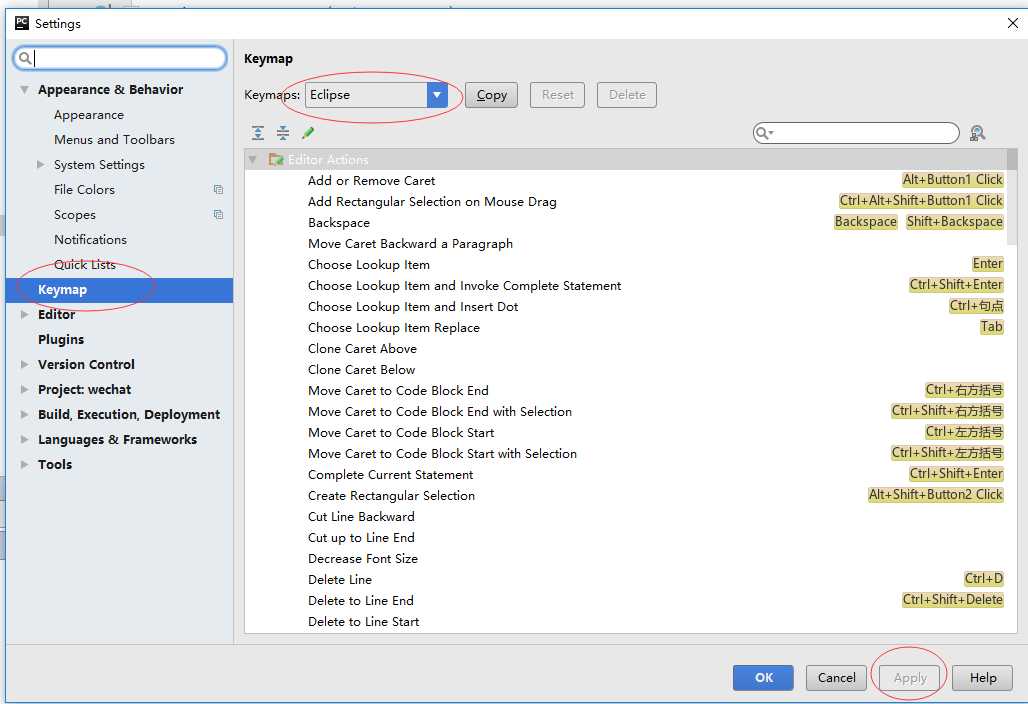Collapse the Appearance & Behavior section
The width and height of the screenshot is (1028, 704).
point(24,90)
